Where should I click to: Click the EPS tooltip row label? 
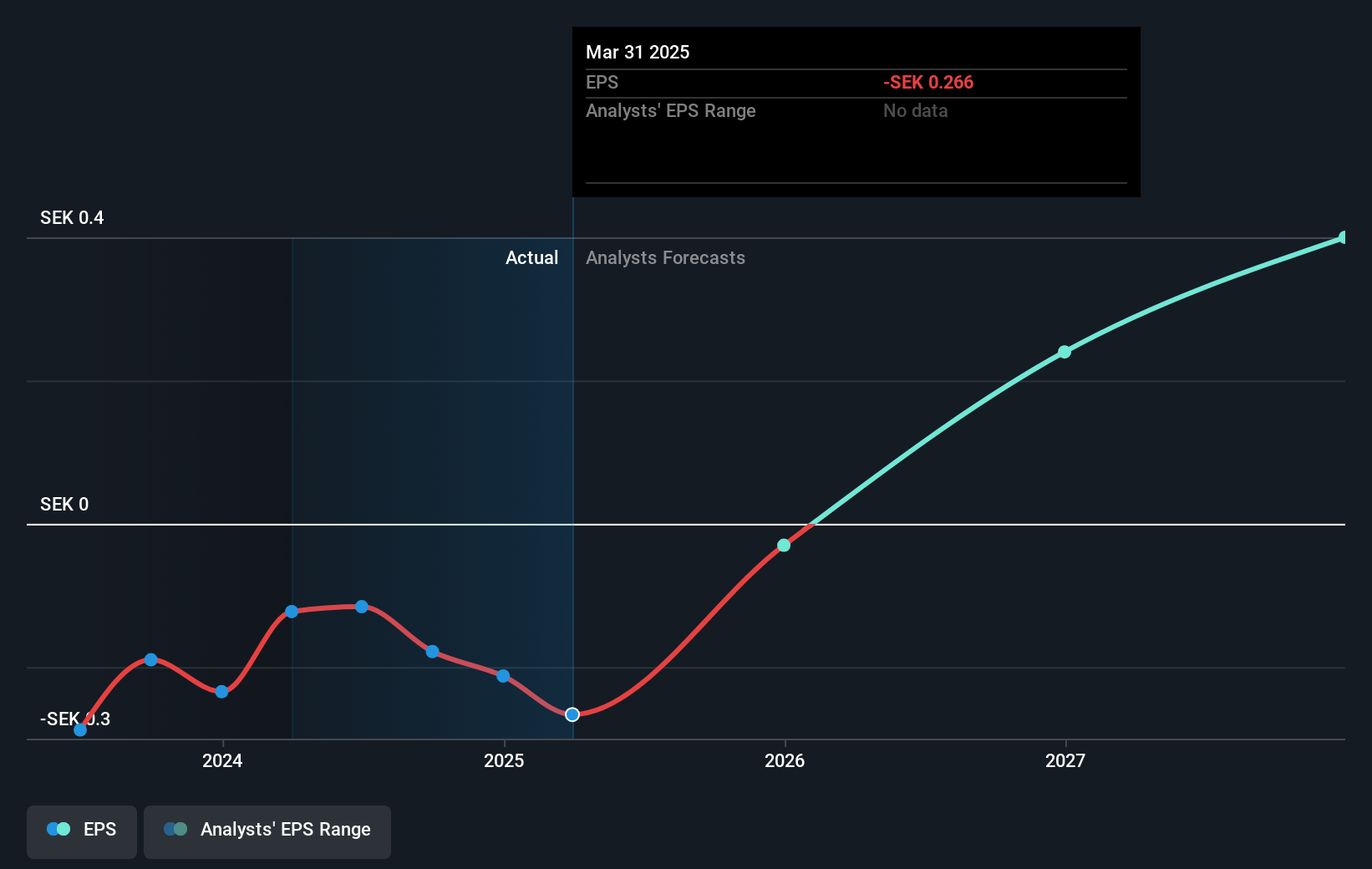tap(602, 83)
